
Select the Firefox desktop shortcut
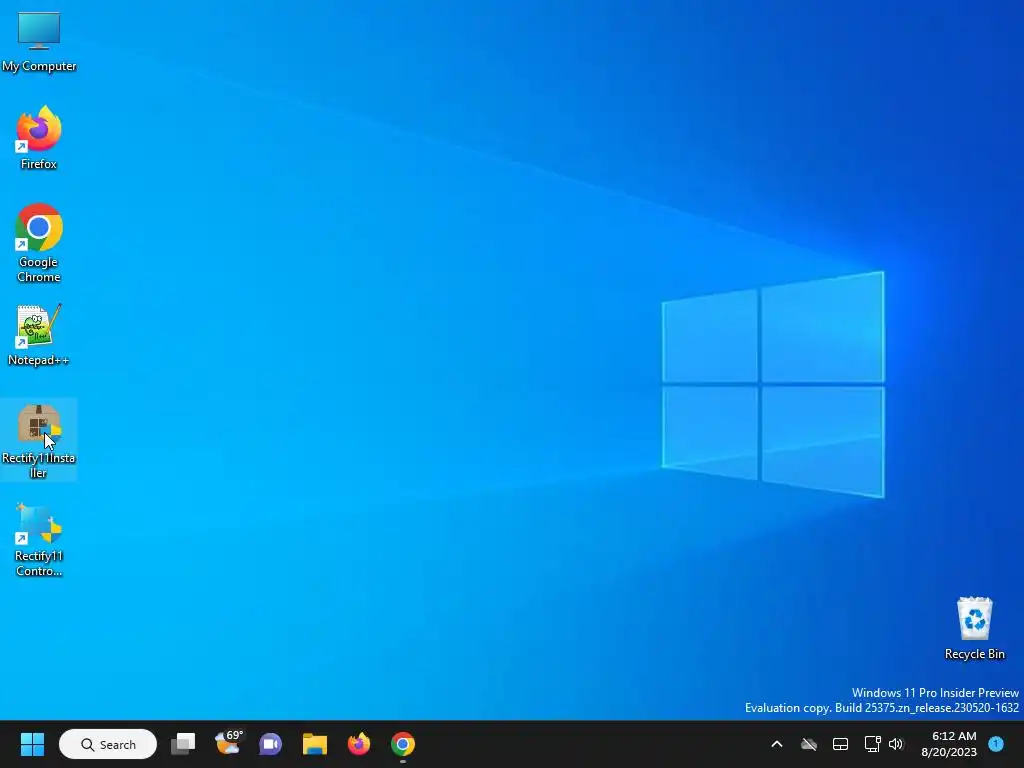tap(39, 138)
